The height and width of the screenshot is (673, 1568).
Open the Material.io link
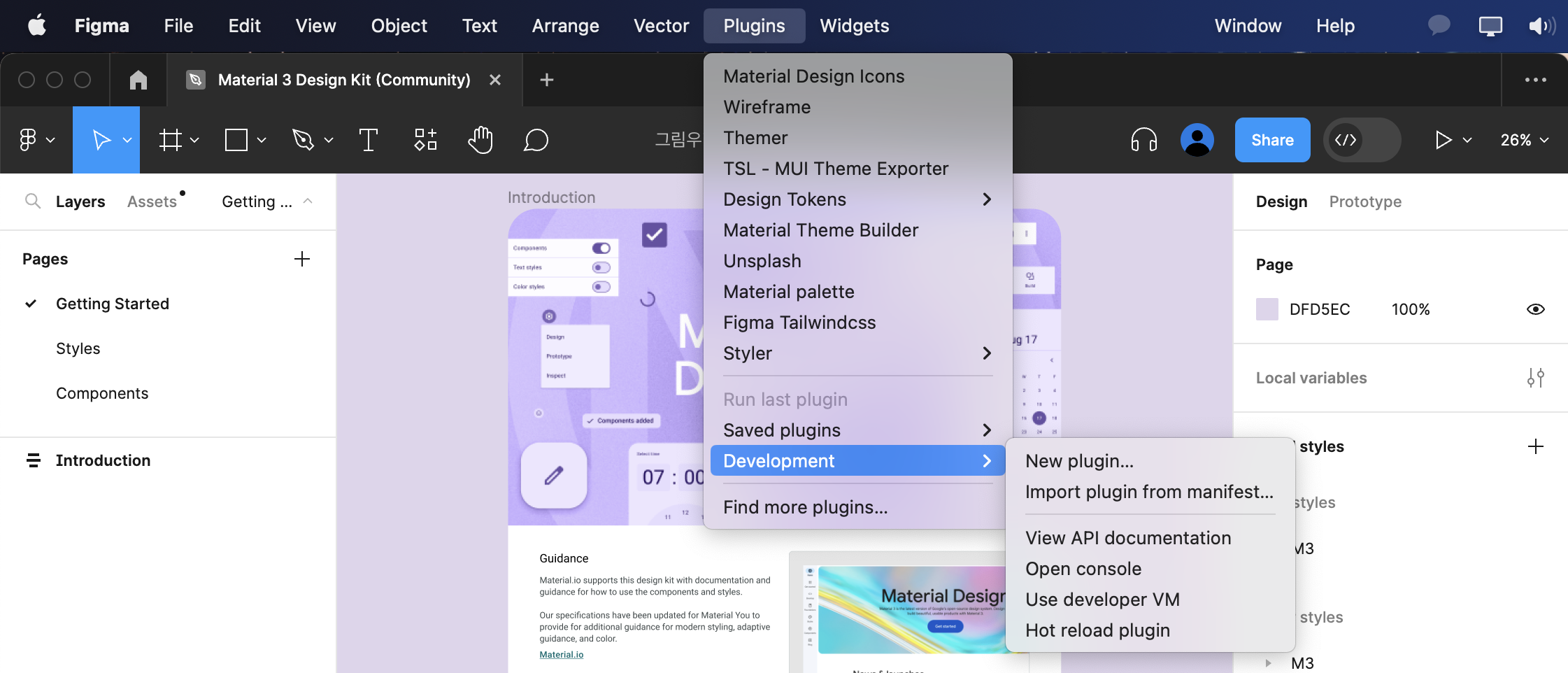point(561,655)
